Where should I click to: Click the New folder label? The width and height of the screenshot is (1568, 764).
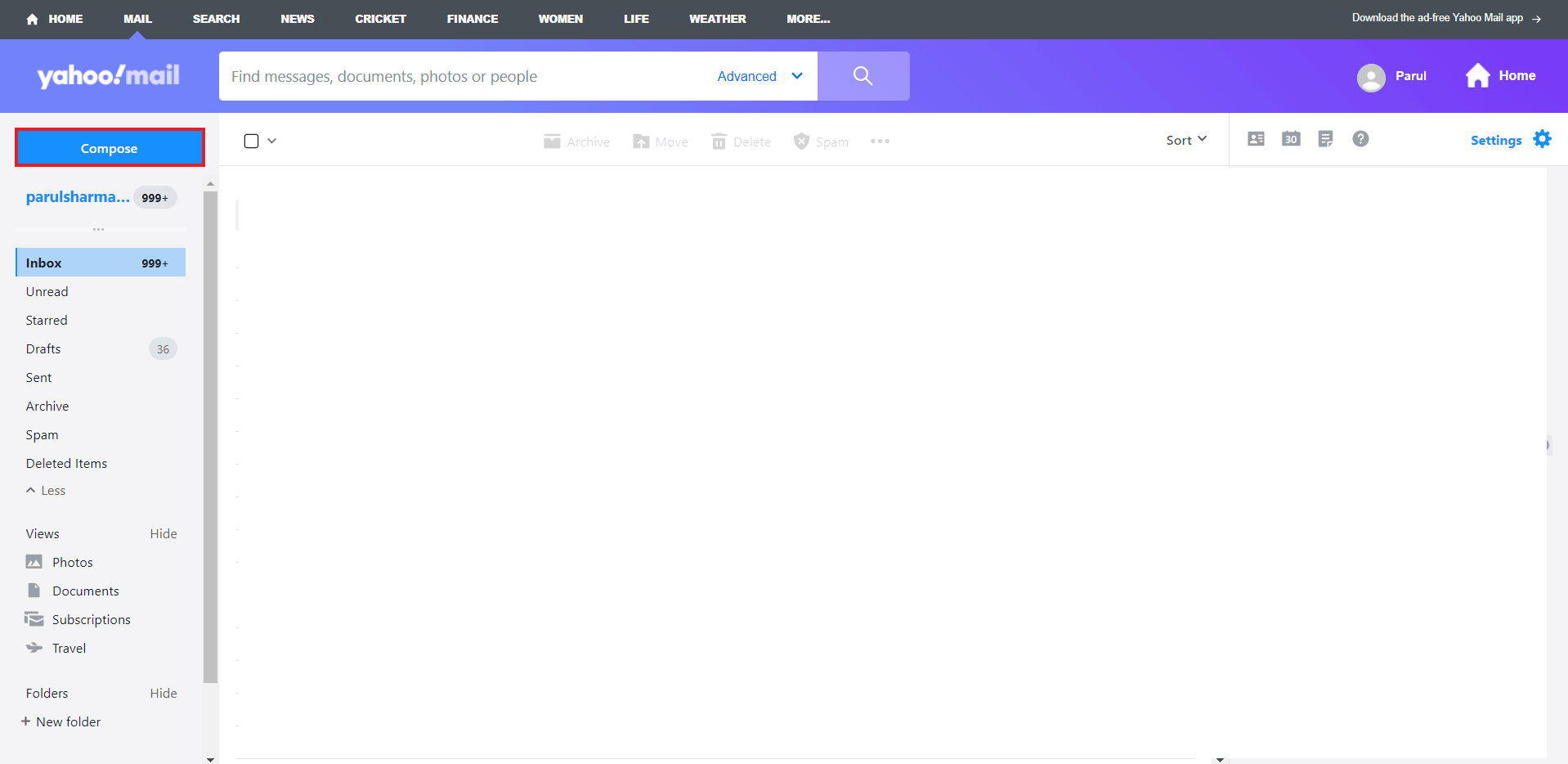69,721
